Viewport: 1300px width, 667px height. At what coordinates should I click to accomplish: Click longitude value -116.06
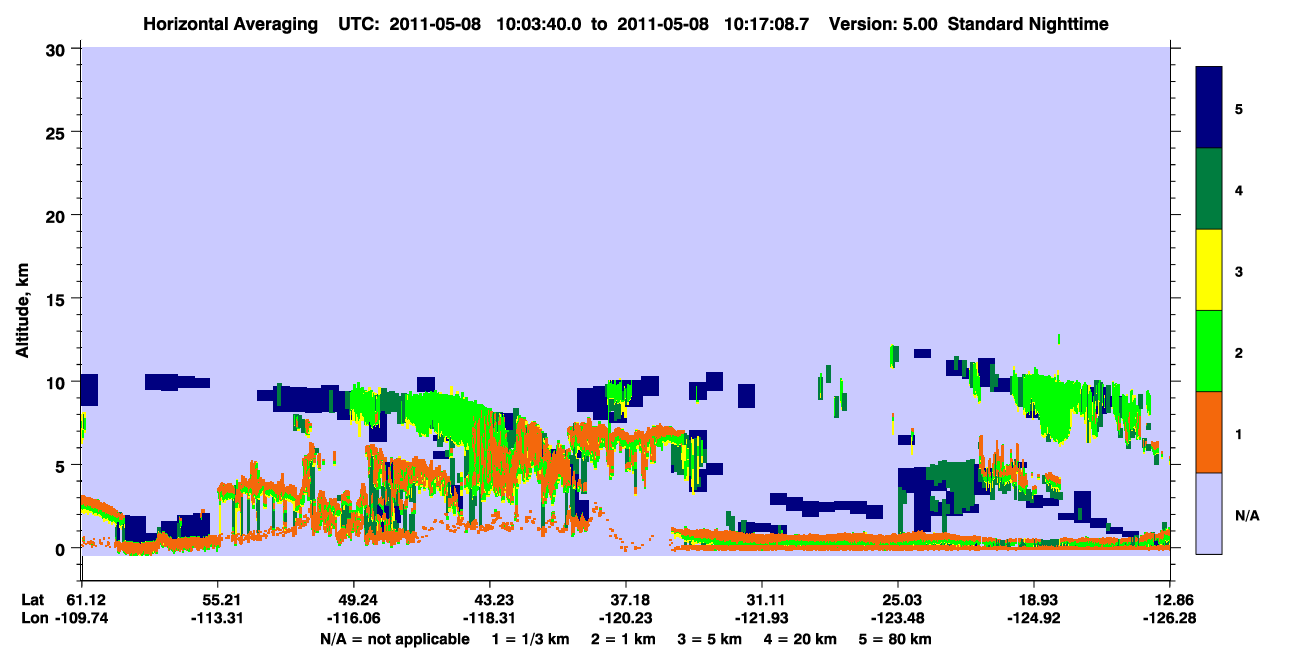coord(354,617)
